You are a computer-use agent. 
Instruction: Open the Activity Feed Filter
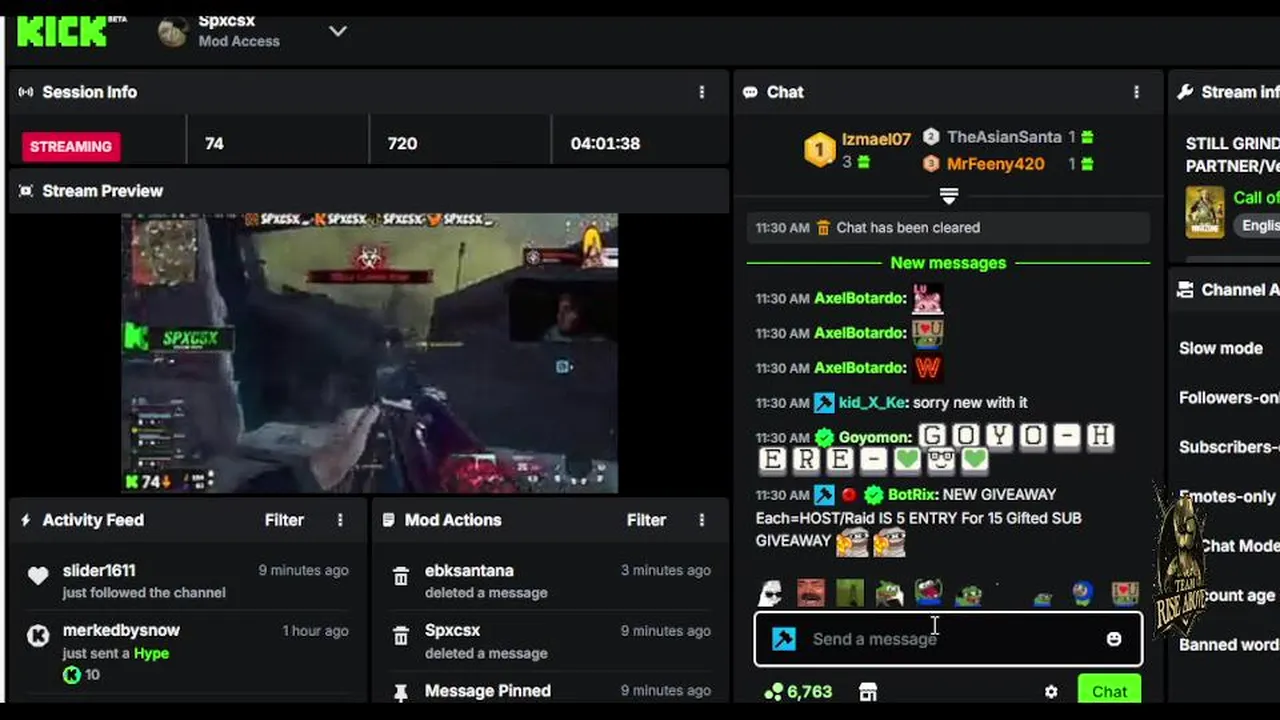tap(284, 520)
